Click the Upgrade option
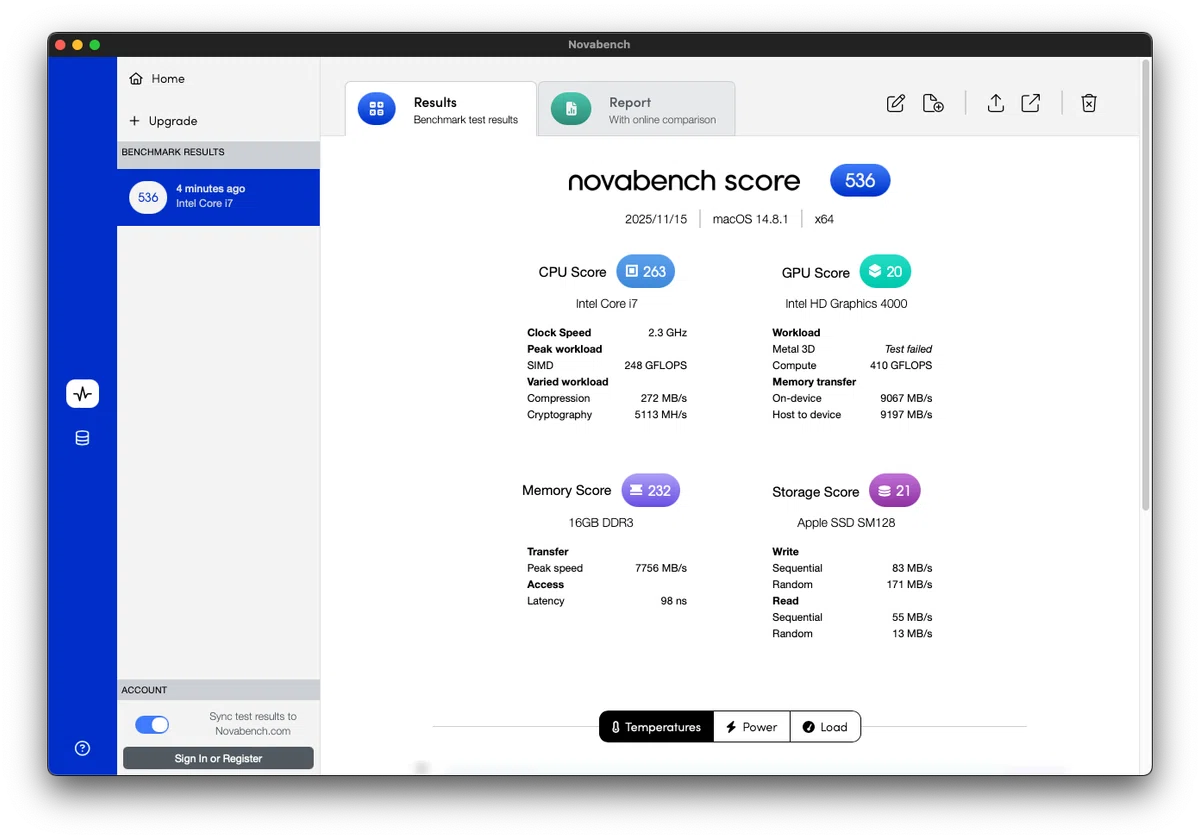Screen dimensions: 1200x839 tap(163, 121)
